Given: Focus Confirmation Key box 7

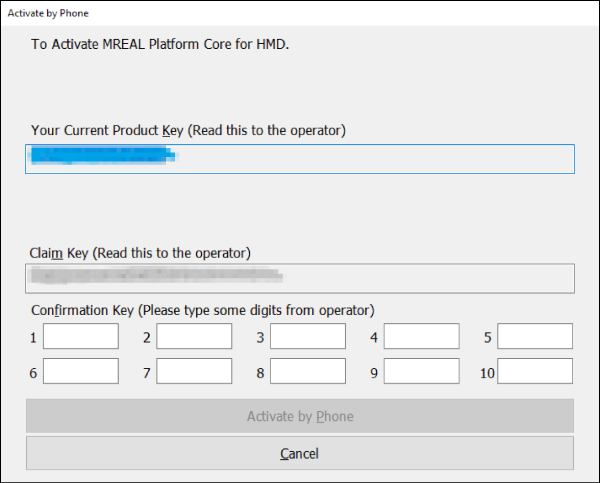Looking at the screenshot, I should click(194, 371).
